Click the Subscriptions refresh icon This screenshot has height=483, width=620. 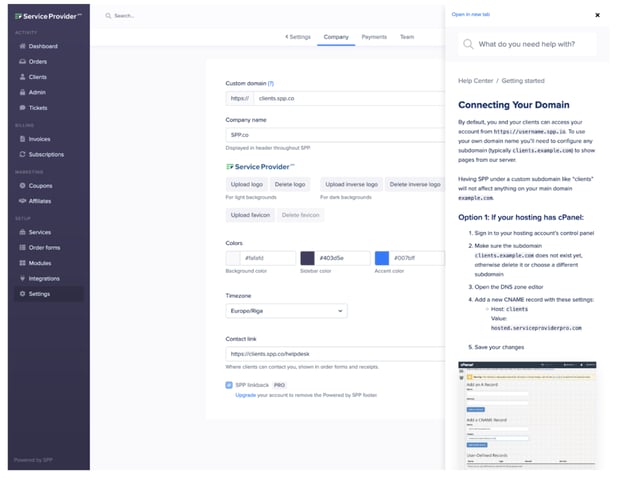point(23,155)
